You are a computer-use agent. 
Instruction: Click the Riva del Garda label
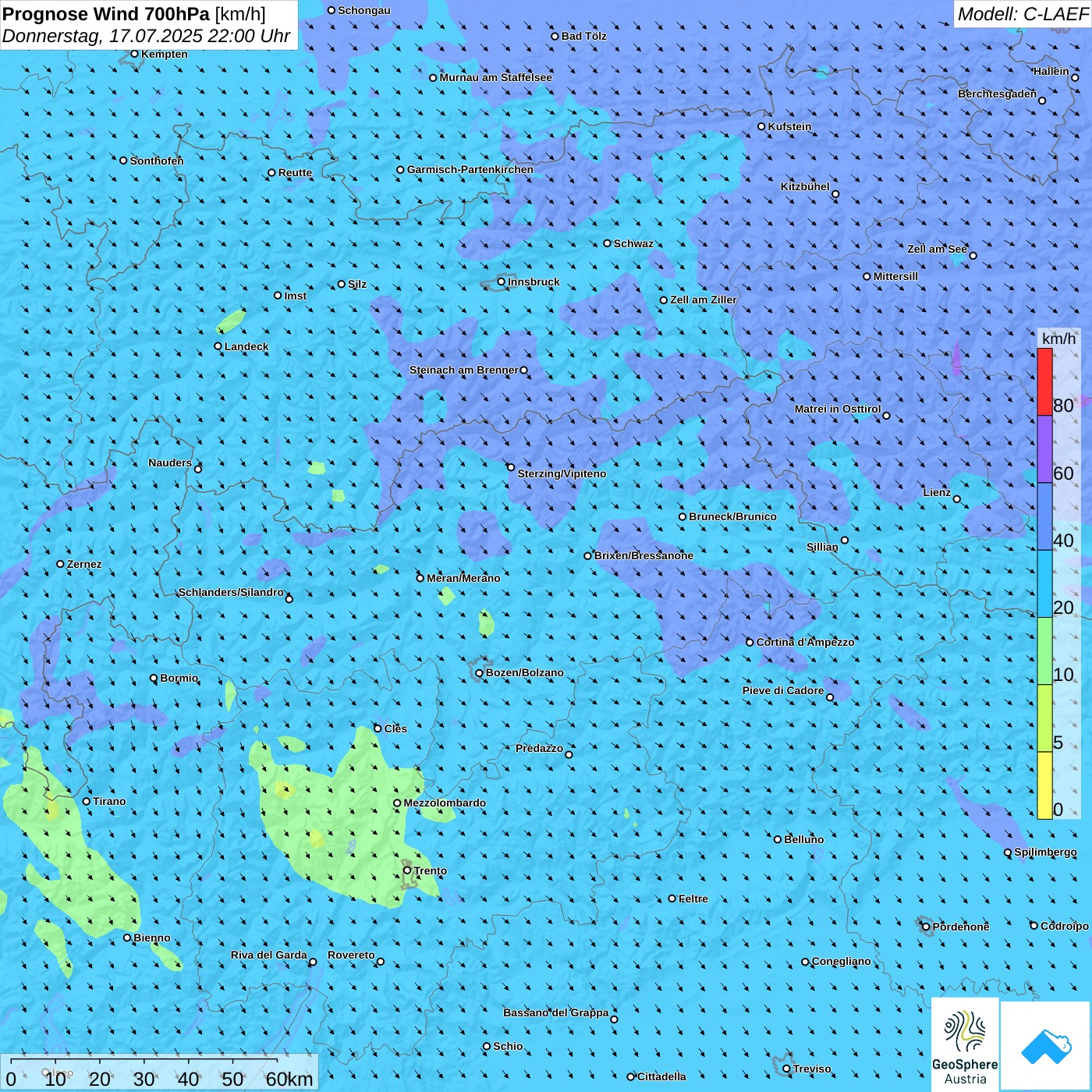click(269, 955)
